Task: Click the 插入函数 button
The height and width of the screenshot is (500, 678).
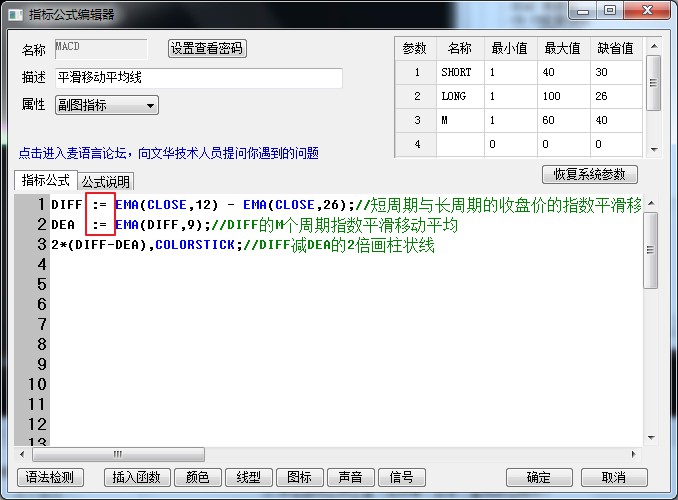Action: (x=137, y=477)
